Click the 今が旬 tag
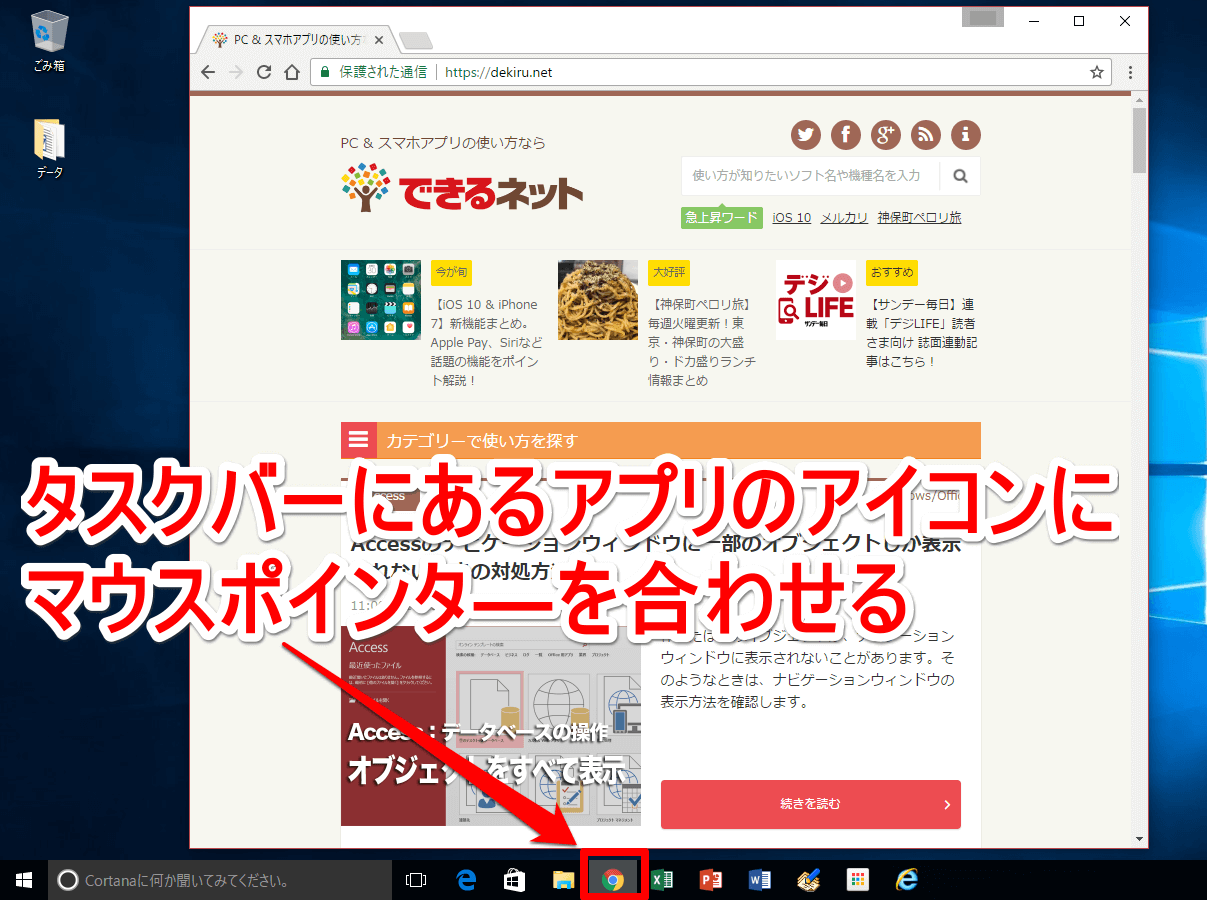 click(451, 272)
